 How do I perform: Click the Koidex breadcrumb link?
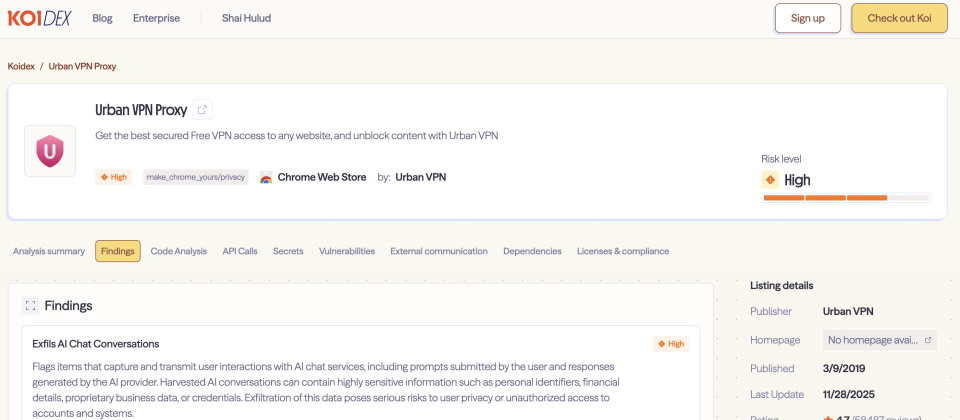[x=21, y=66]
